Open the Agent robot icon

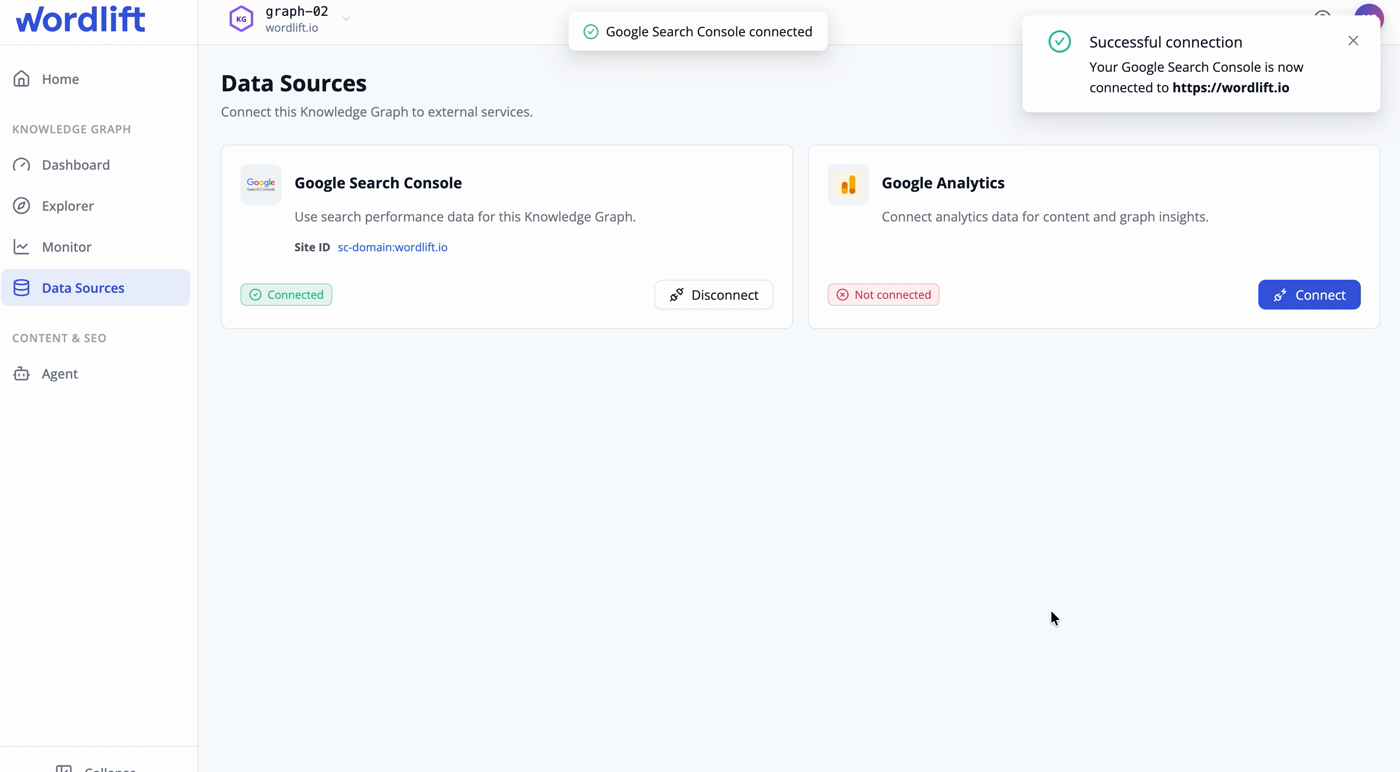21,374
